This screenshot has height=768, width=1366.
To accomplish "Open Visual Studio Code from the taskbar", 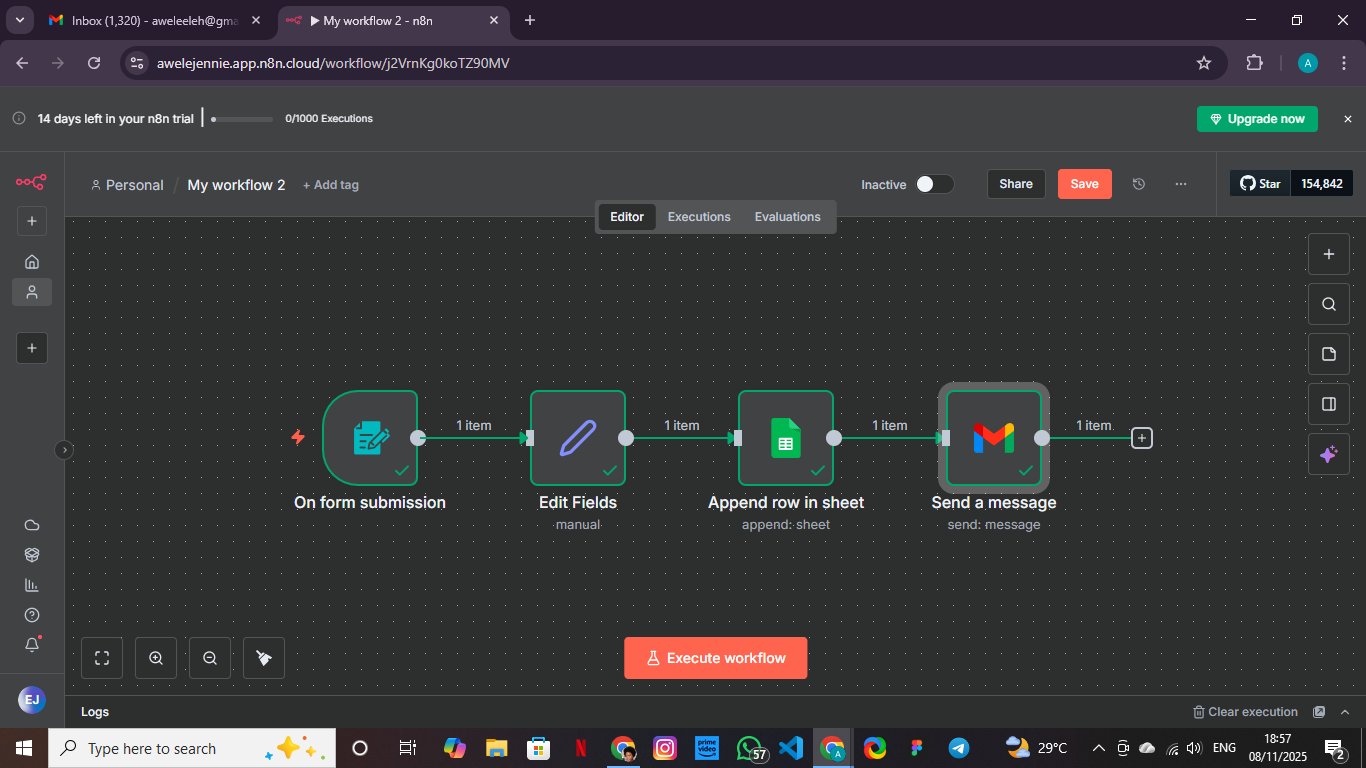I will pyautogui.click(x=790, y=748).
